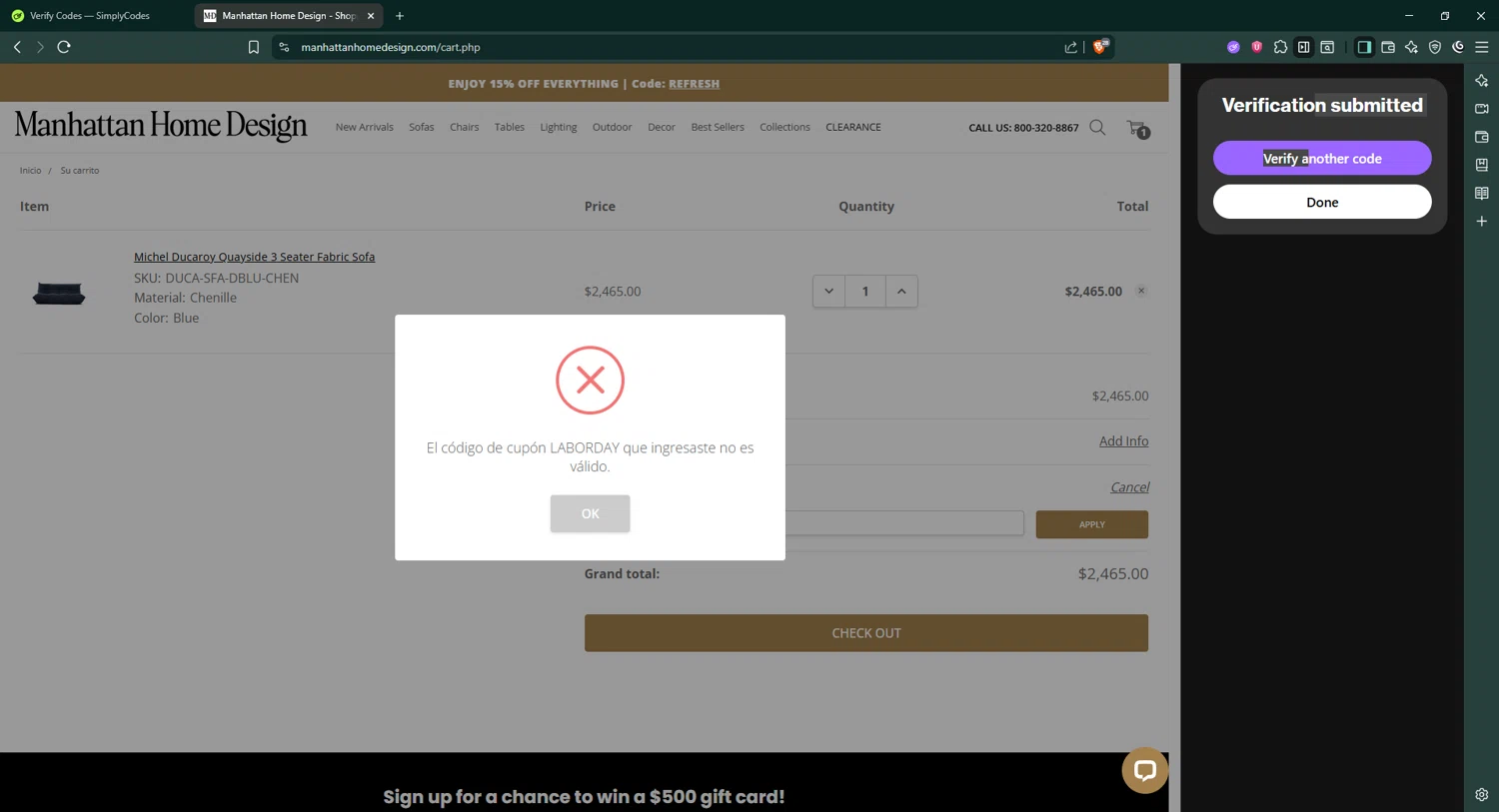Image resolution: width=1499 pixels, height=812 pixels.
Task: Open the Brave hamburger main menu
Action: click(x=1482, y=47)
